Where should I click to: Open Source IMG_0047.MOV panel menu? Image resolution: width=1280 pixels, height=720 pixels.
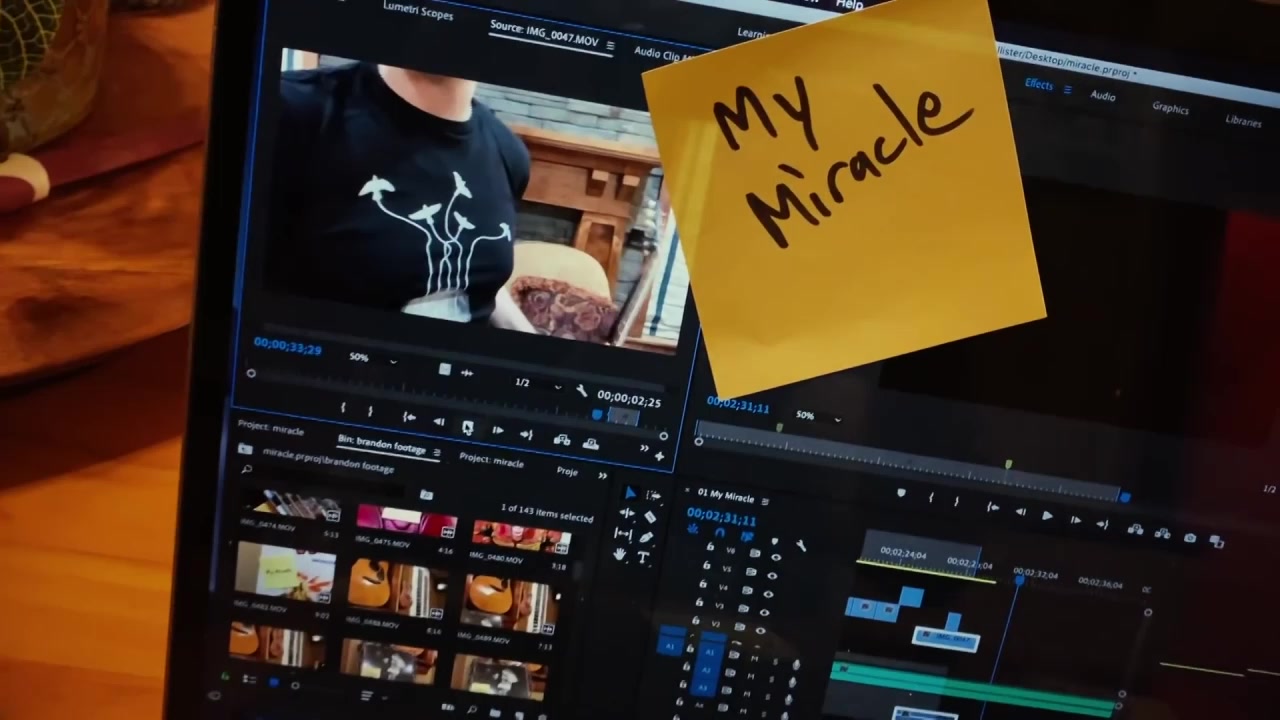(610, 46)
